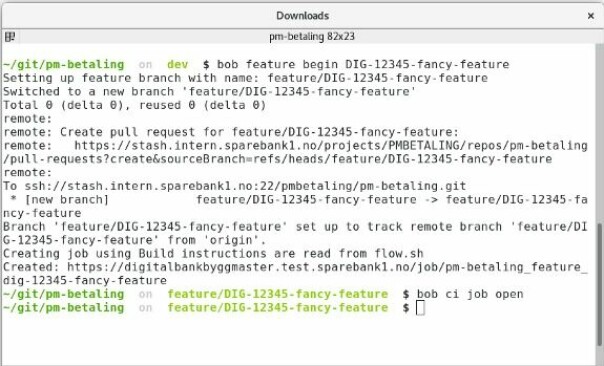Click 'Total 0 (delta 0), reused 0' line
604x366 pixels.
[x=134, y=105]
